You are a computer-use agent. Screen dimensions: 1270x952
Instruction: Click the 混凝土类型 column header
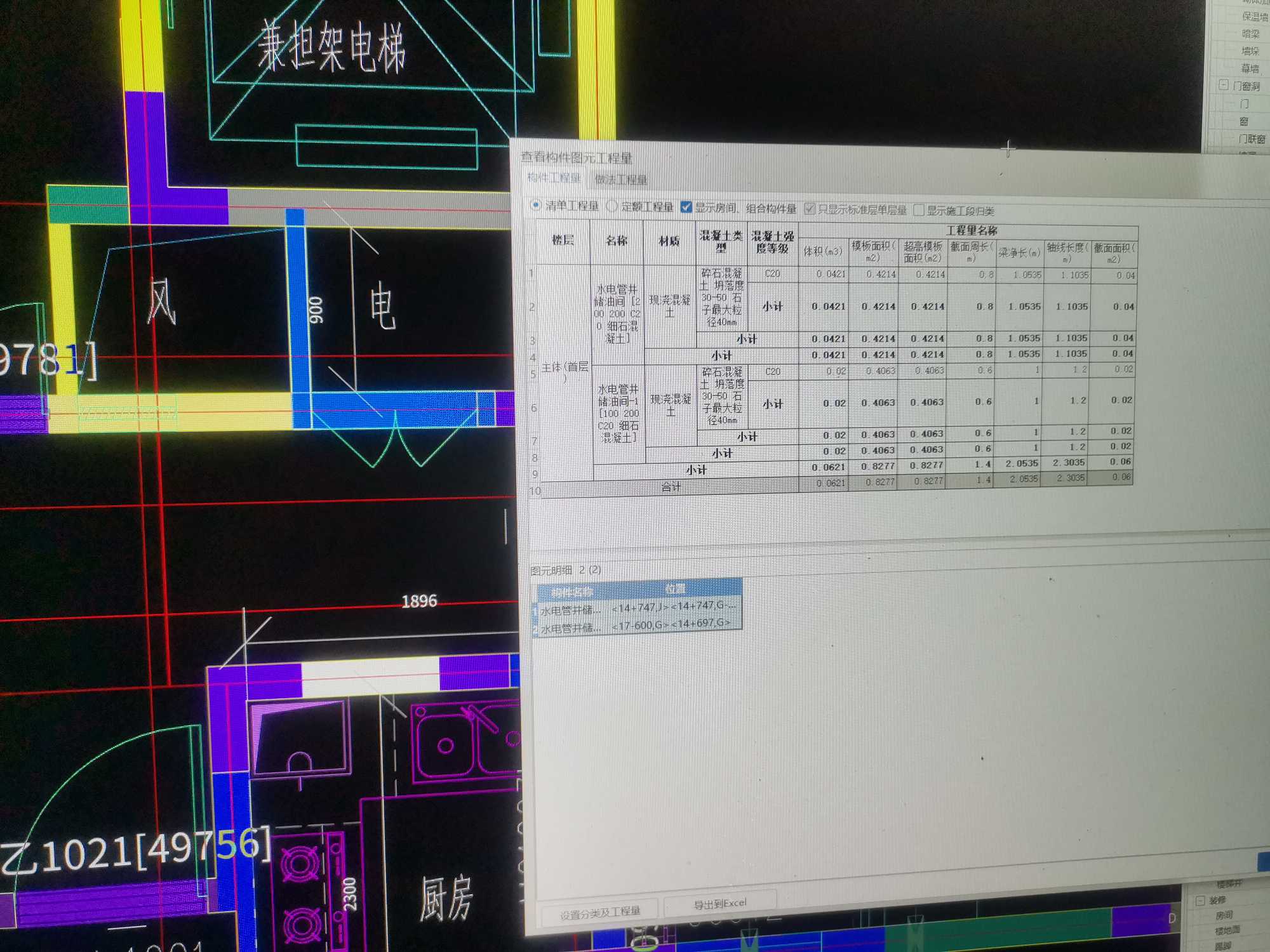pos(721,242)
